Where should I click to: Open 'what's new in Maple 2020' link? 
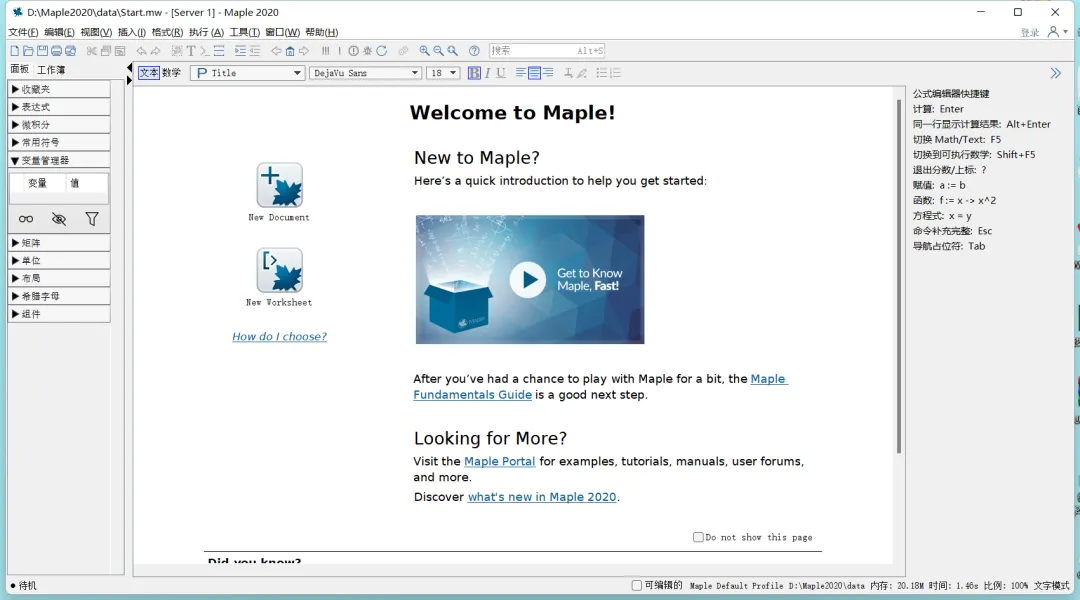[x=542, y=497]
